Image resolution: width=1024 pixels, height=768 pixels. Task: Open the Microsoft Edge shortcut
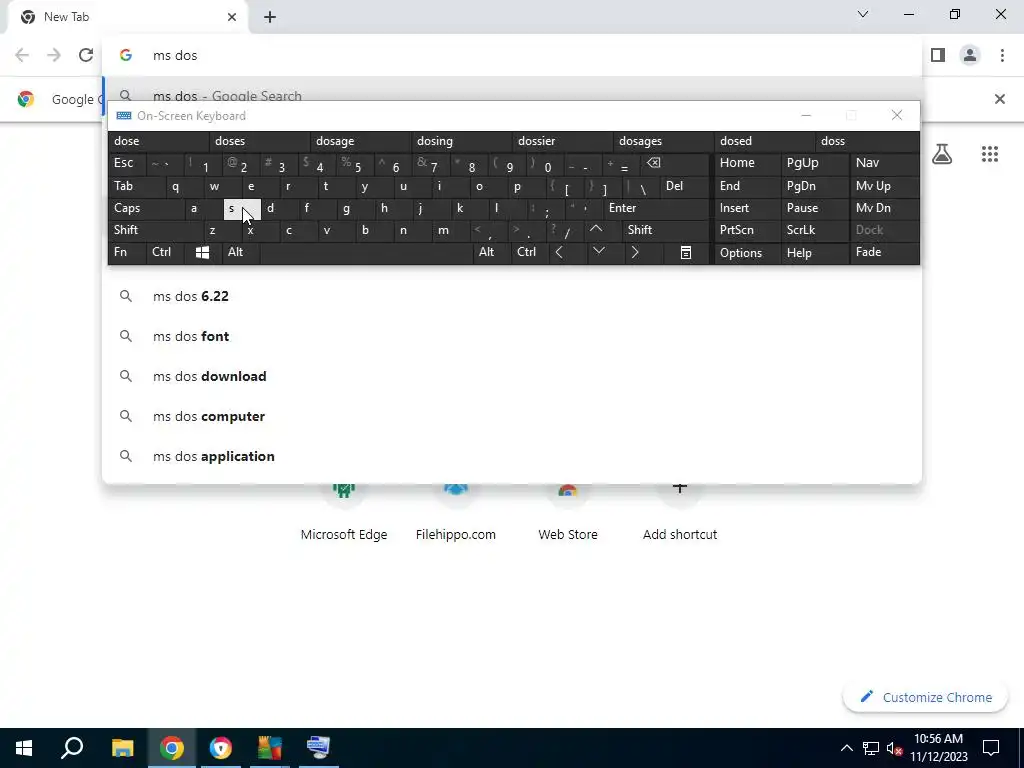(x=344, y=513)
